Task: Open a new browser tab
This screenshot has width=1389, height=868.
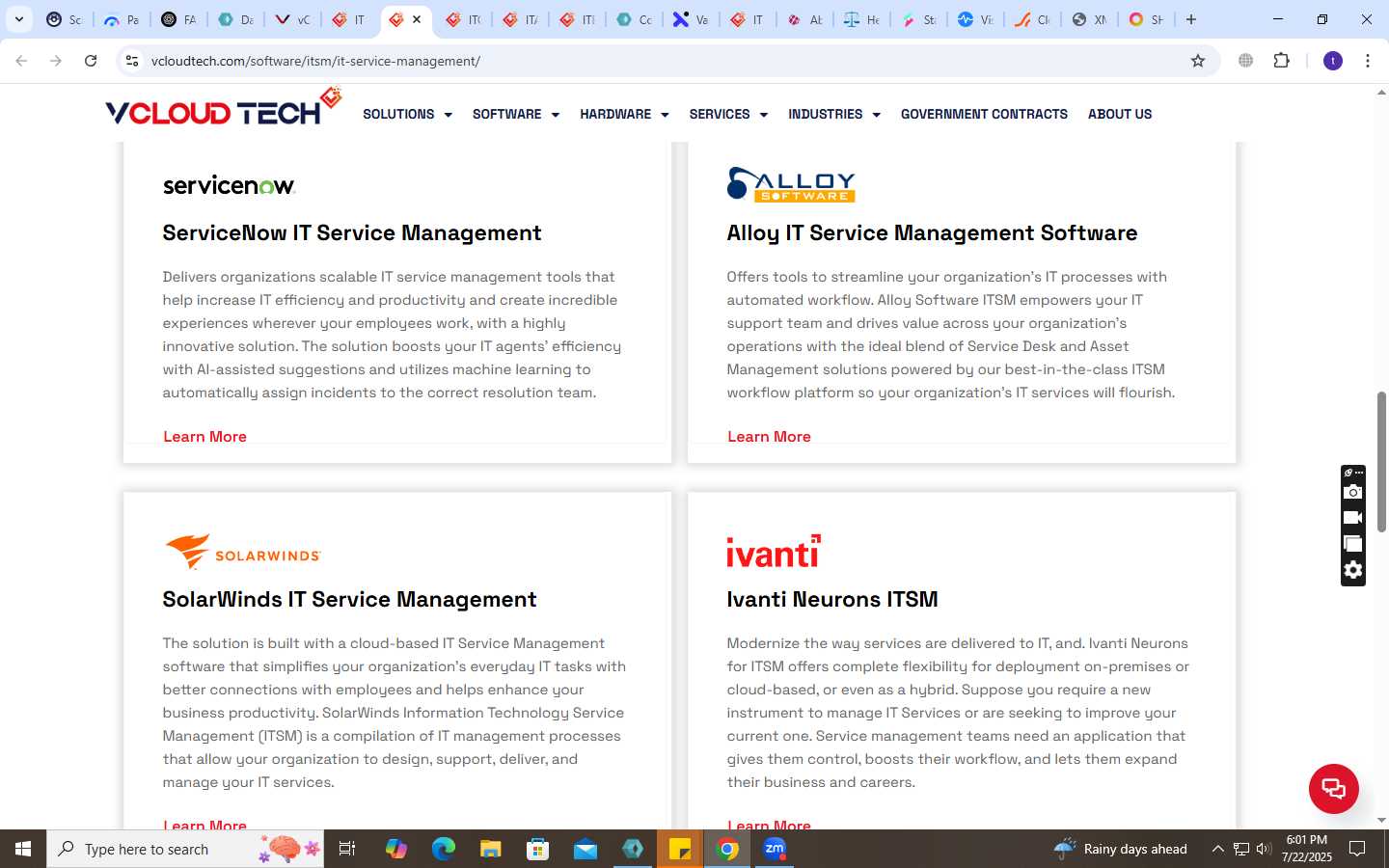Action: pos(1191,19)
